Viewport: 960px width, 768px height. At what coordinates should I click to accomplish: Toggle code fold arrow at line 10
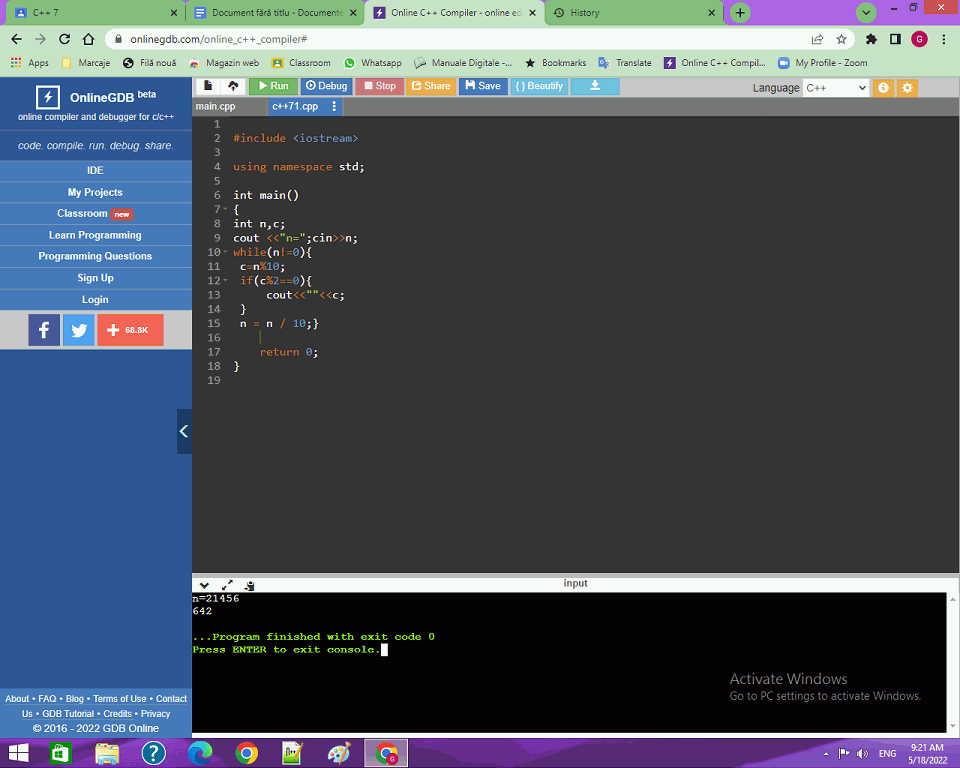(225, 253)
